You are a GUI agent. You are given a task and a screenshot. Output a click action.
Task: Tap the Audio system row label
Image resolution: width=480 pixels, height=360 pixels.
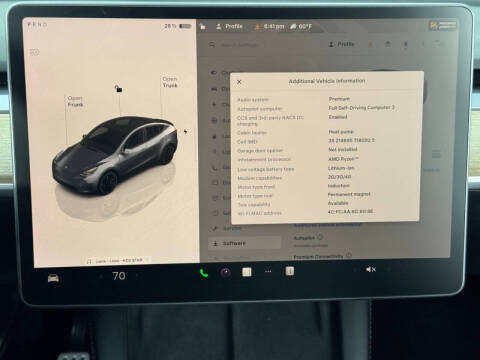(x=253, y=100)
